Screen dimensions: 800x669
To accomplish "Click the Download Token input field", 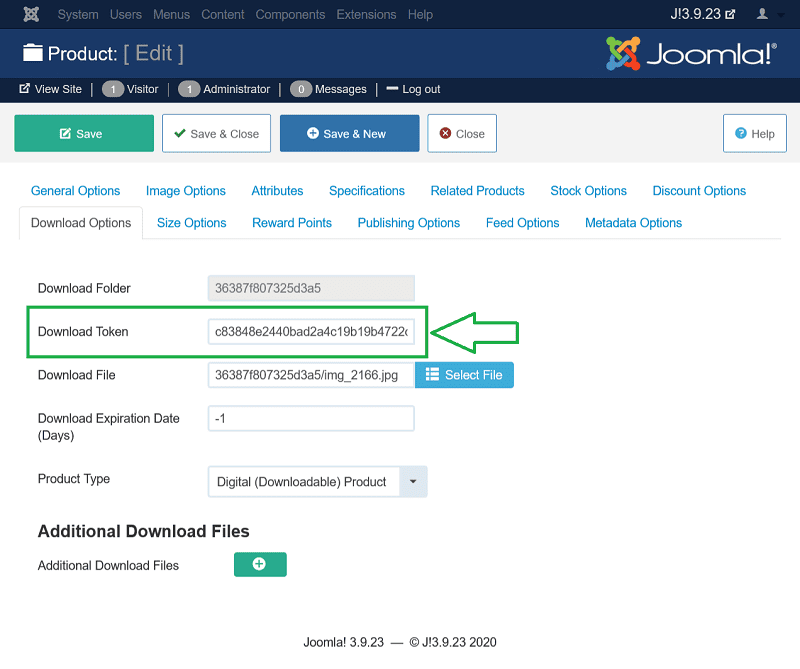I will tap(311, 331).
